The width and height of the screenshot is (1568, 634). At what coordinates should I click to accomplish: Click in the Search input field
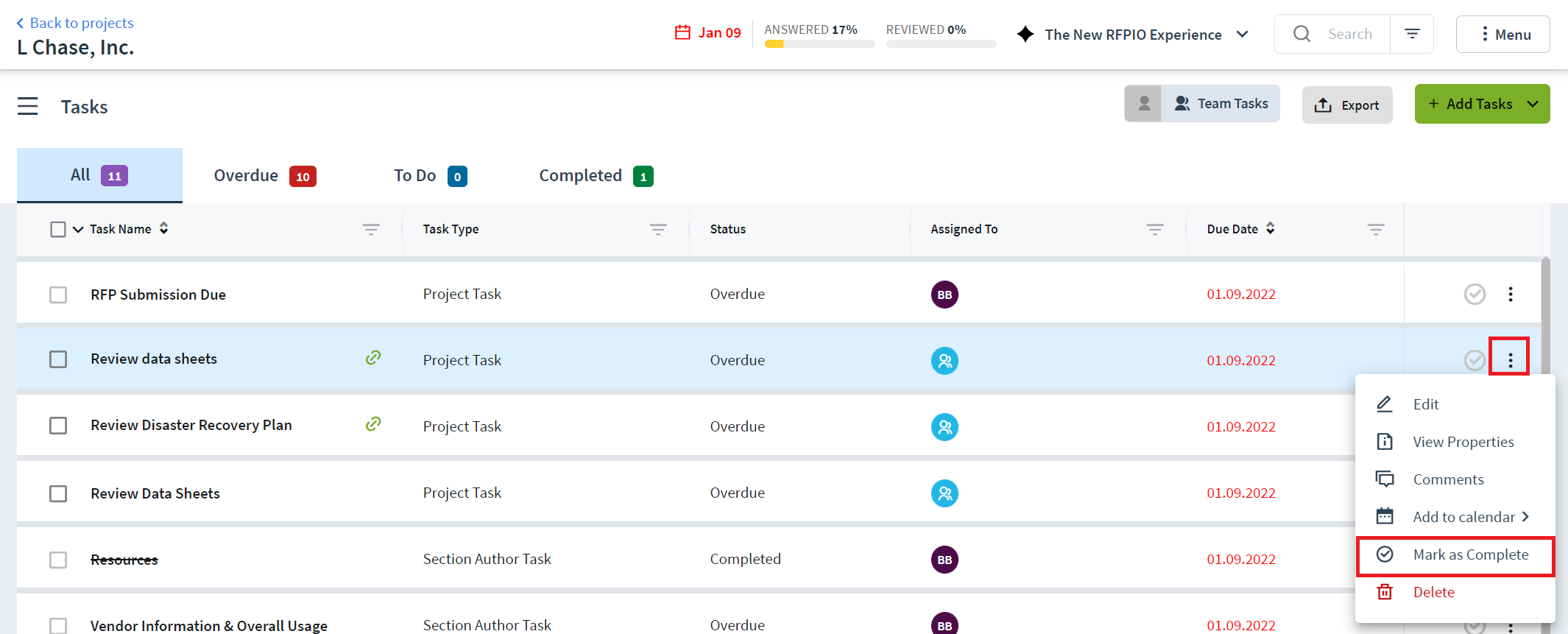coord(1350,34)
